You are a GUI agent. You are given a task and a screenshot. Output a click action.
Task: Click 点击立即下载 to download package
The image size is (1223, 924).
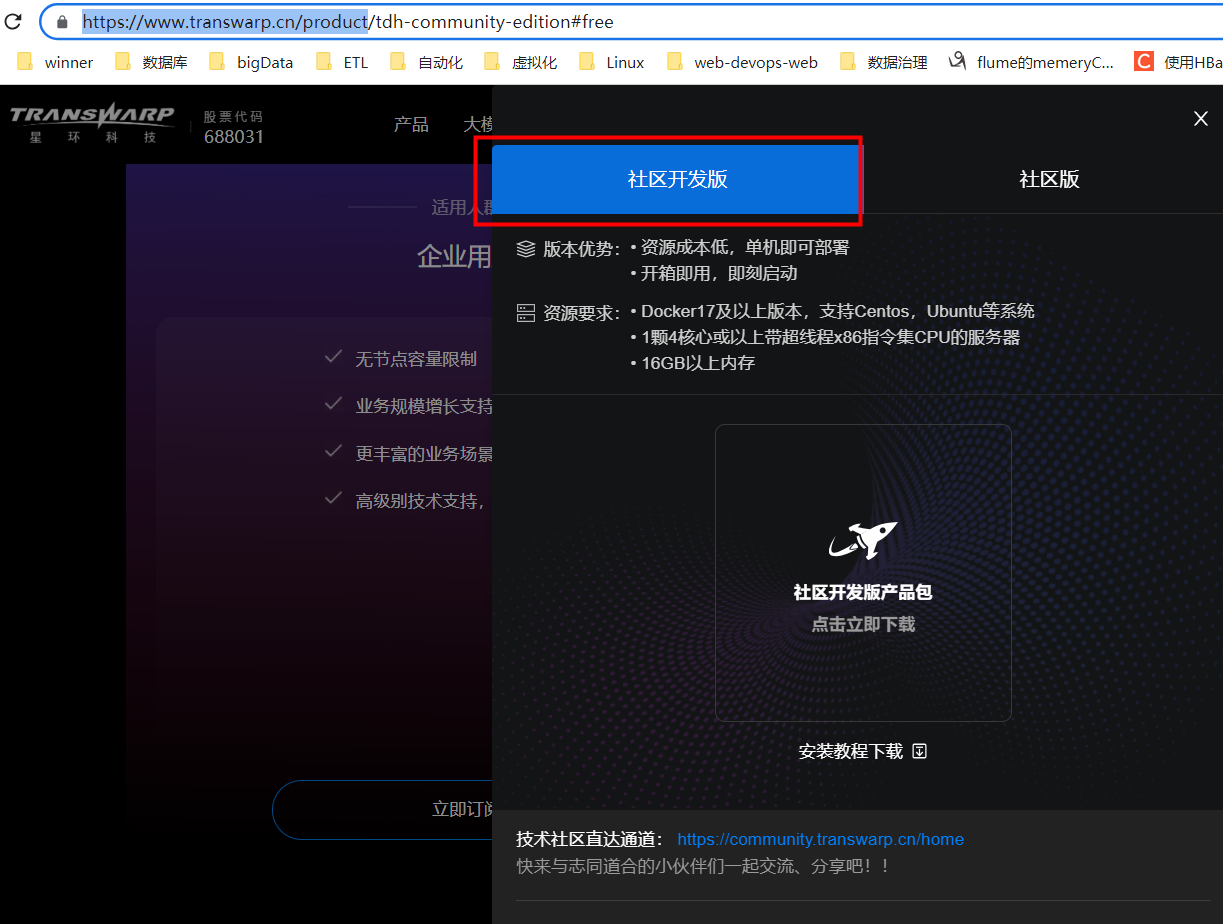[x=863, y=624]
